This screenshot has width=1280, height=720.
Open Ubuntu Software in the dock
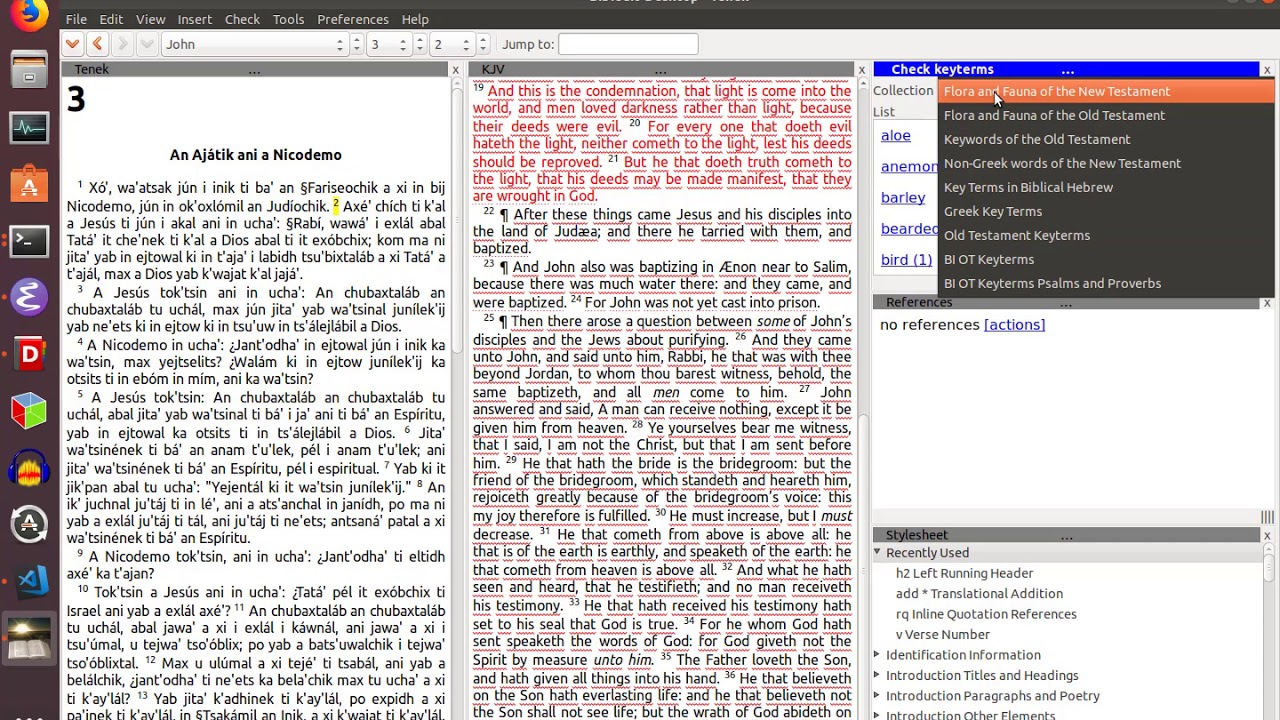tap(29, 184)
